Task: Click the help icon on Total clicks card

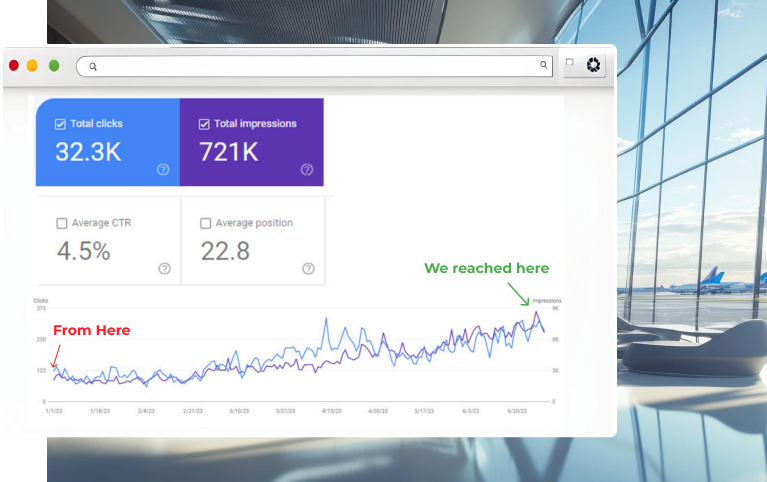Action: [163, 169]
